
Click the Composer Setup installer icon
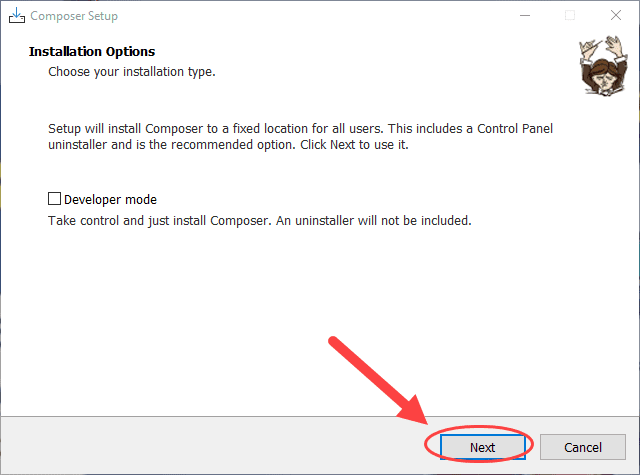[17, 16]
